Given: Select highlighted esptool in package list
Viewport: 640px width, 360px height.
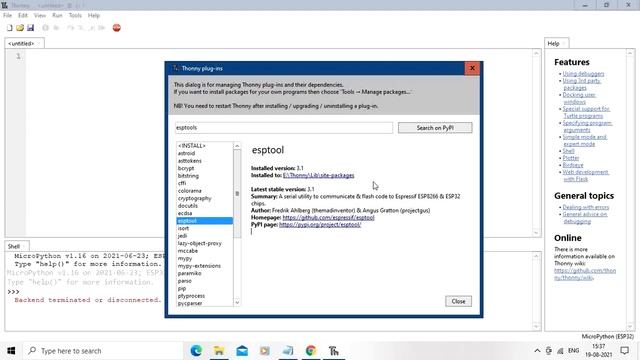Looking at the screenshot, I should tap(204, 221).
